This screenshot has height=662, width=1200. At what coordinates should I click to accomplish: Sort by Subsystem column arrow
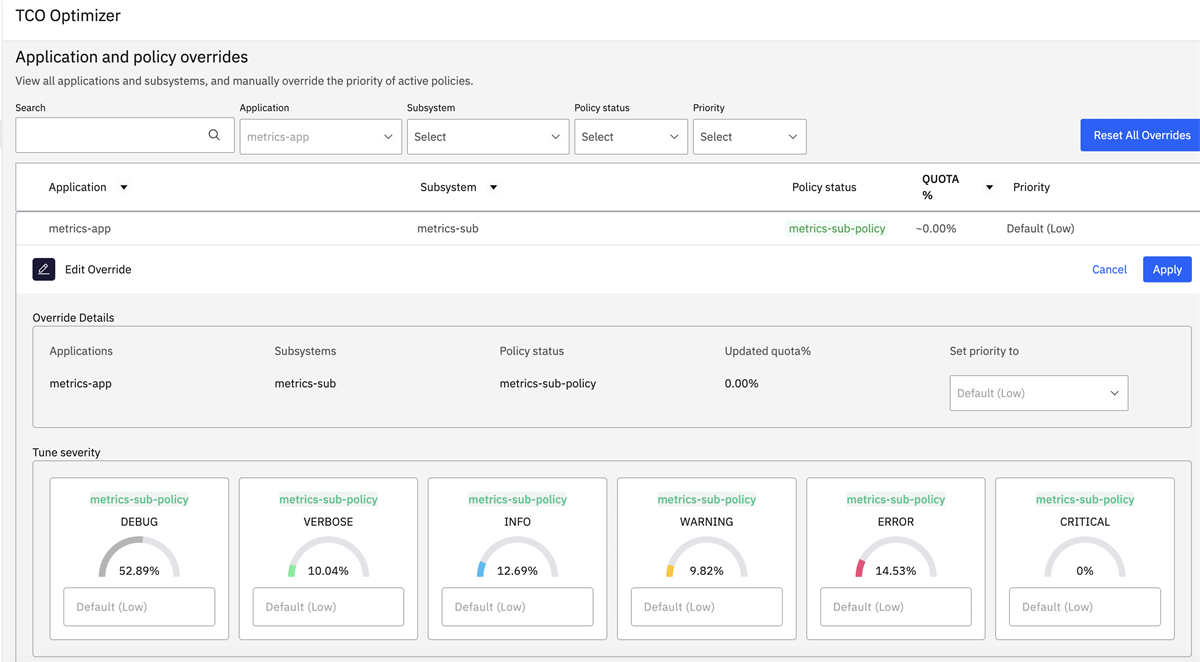click(493, 188)
